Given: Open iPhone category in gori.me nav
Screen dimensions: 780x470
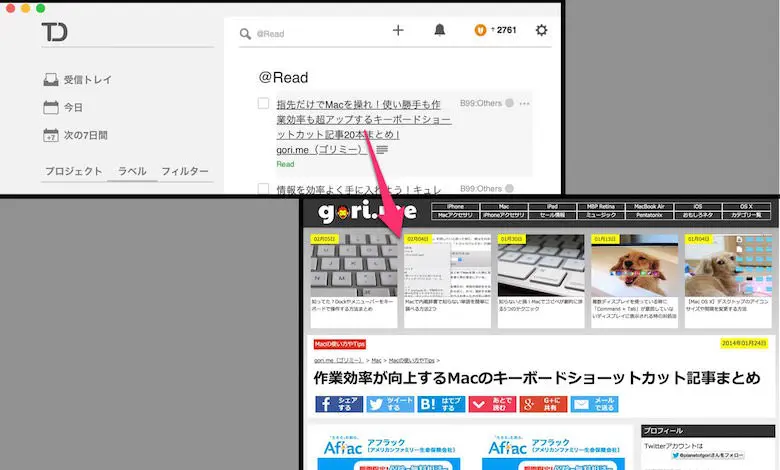Looking at the screenshot, I should (455, 206).
